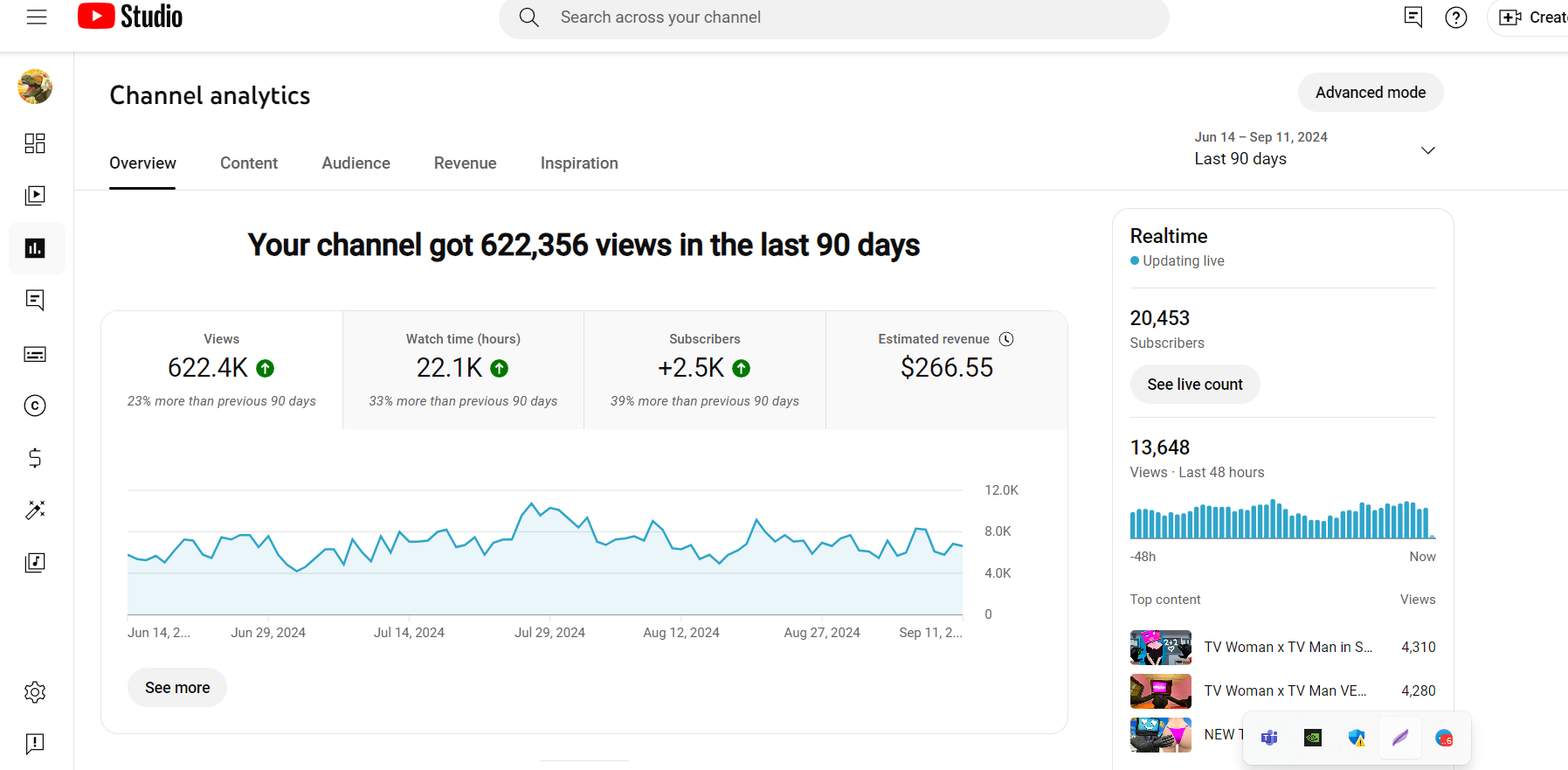The image size is (1568, 770).
Task: Click the Realtime 48-hour bar chart
Action: coord(1282,519)
